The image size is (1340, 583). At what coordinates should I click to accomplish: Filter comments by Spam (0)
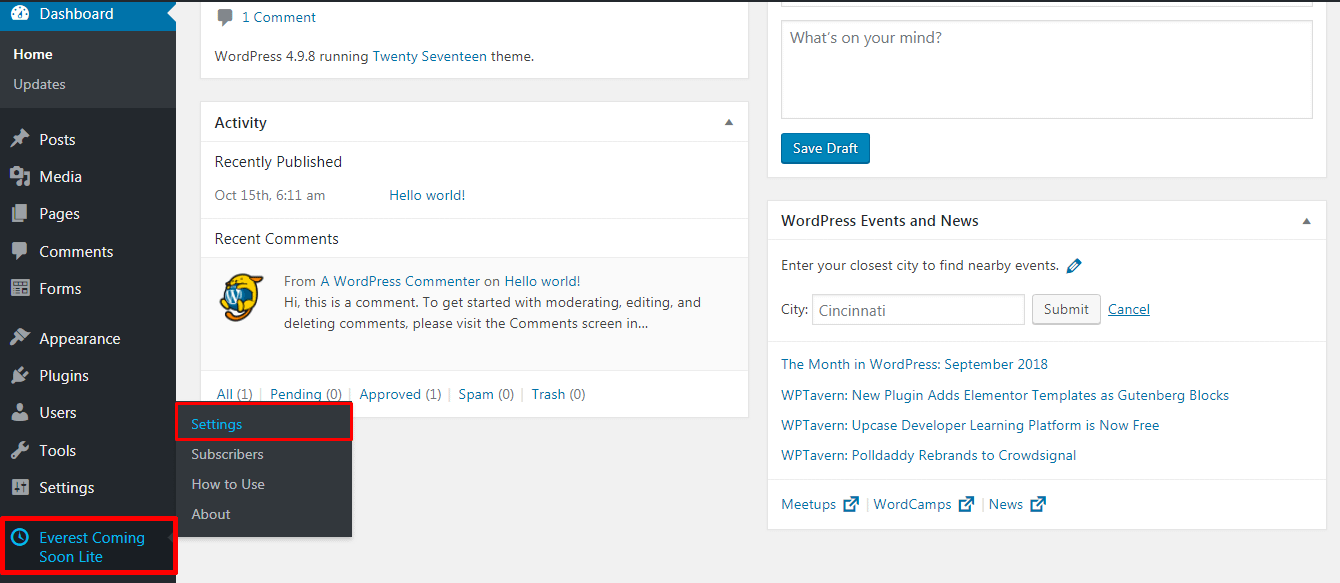click(x=486, y=394)
